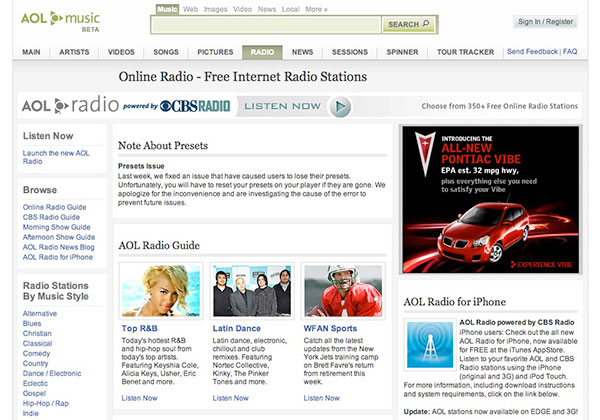Viewport: 600px width, 420px height.
Task: Open the CBS Radio Guide link
Action: 51,217
